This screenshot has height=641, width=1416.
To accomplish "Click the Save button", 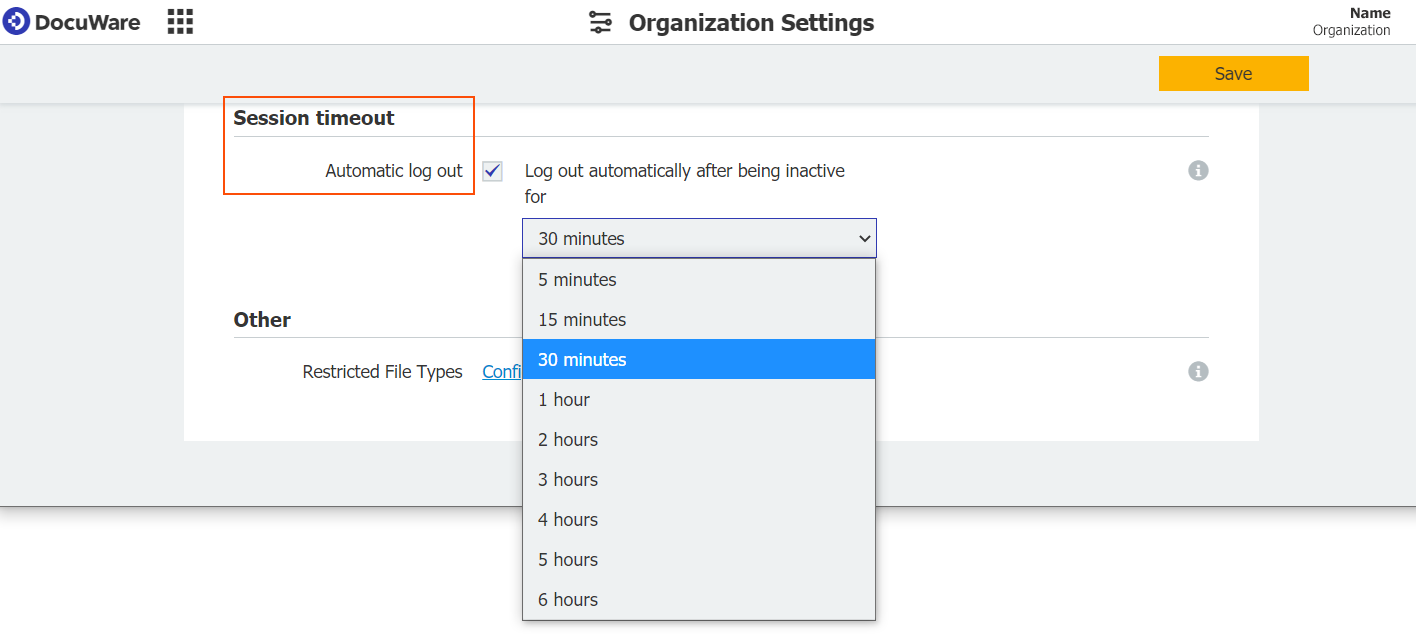I will click(1233, 73).
